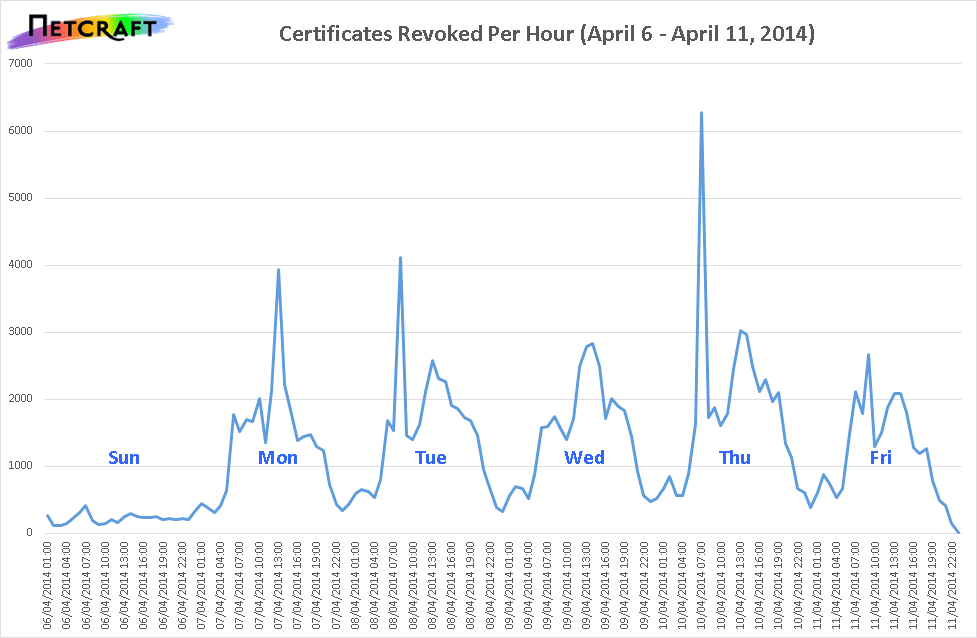Select the 1000 y-axis label
The image size is (977, 638).
coord(20,466)
